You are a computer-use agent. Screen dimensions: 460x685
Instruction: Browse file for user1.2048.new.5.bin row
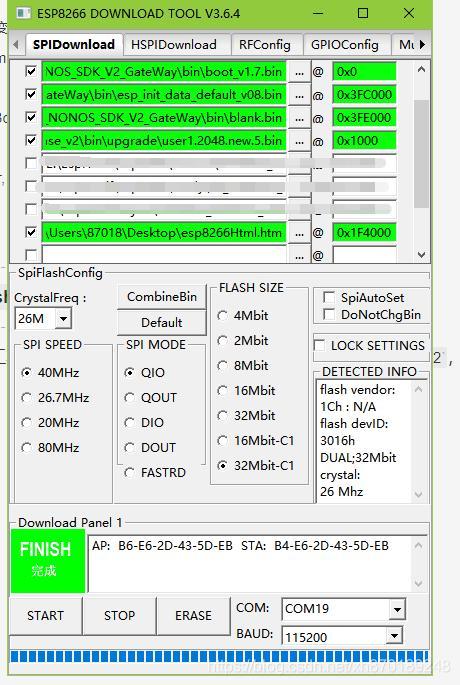[299, 142]
